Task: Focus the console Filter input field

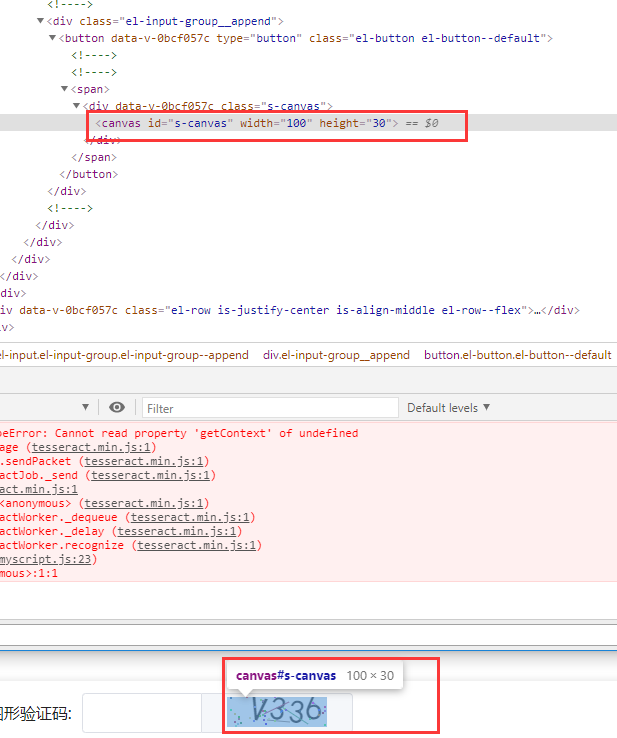Action: 270,408
